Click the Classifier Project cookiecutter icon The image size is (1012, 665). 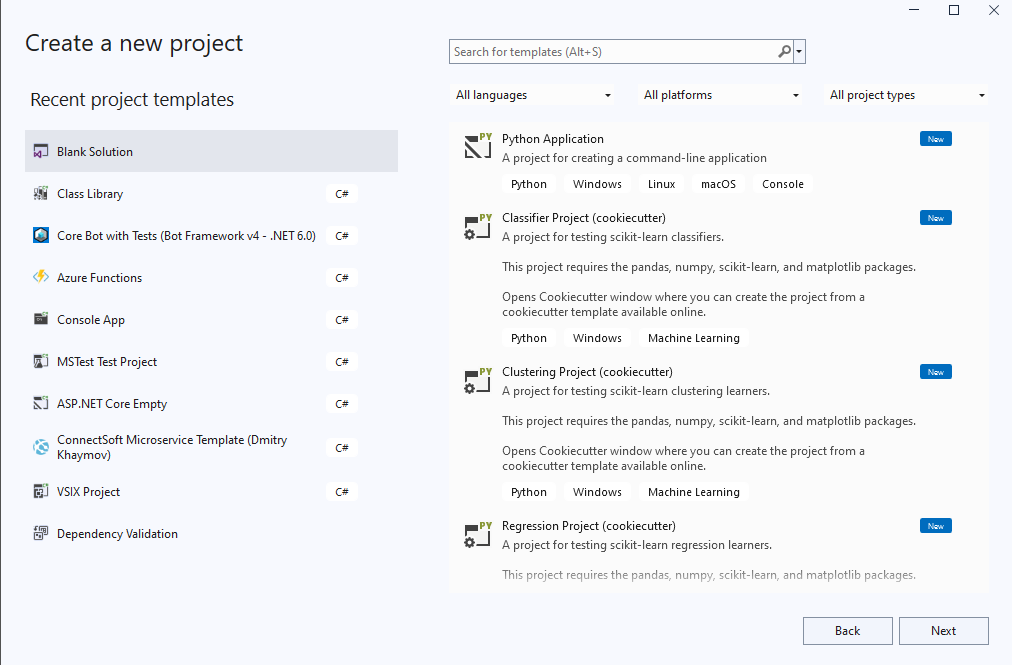pos(477,227)
